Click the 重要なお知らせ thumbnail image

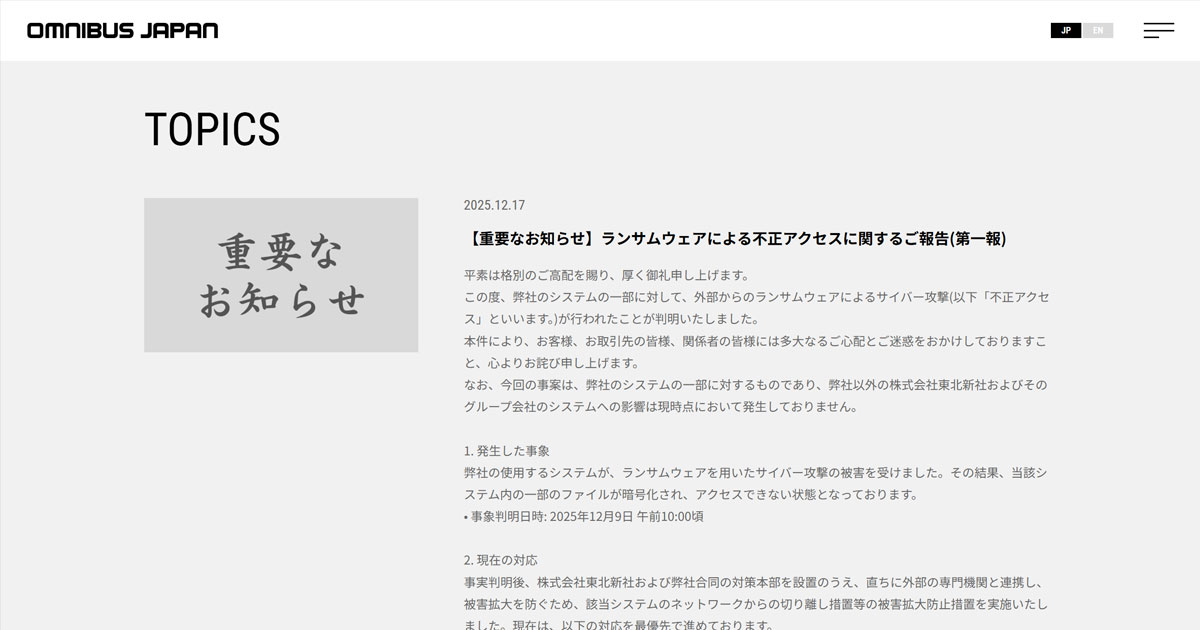(281, 275)
